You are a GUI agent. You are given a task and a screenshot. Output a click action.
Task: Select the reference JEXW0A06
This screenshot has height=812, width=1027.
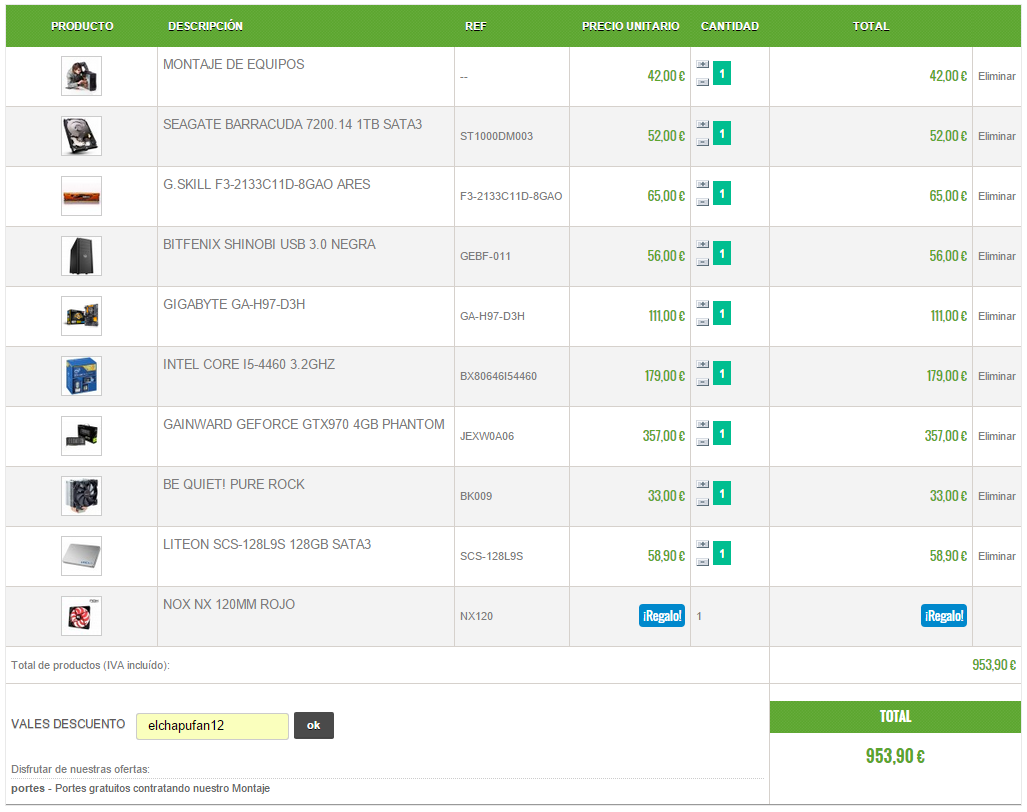(x=487, y=436)
